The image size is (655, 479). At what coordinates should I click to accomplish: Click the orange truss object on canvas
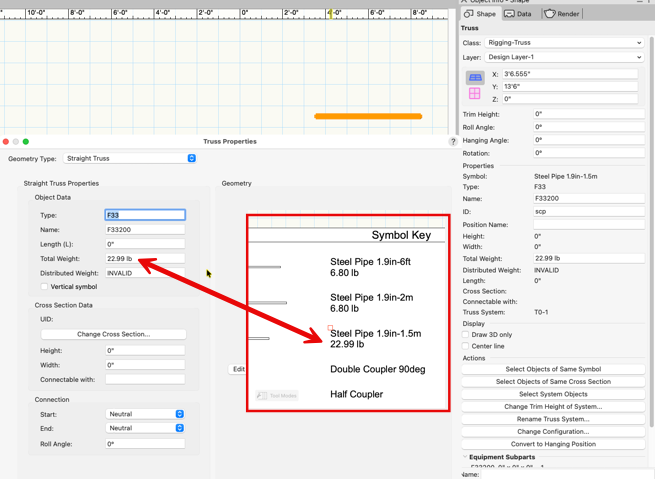coord(368,116)
